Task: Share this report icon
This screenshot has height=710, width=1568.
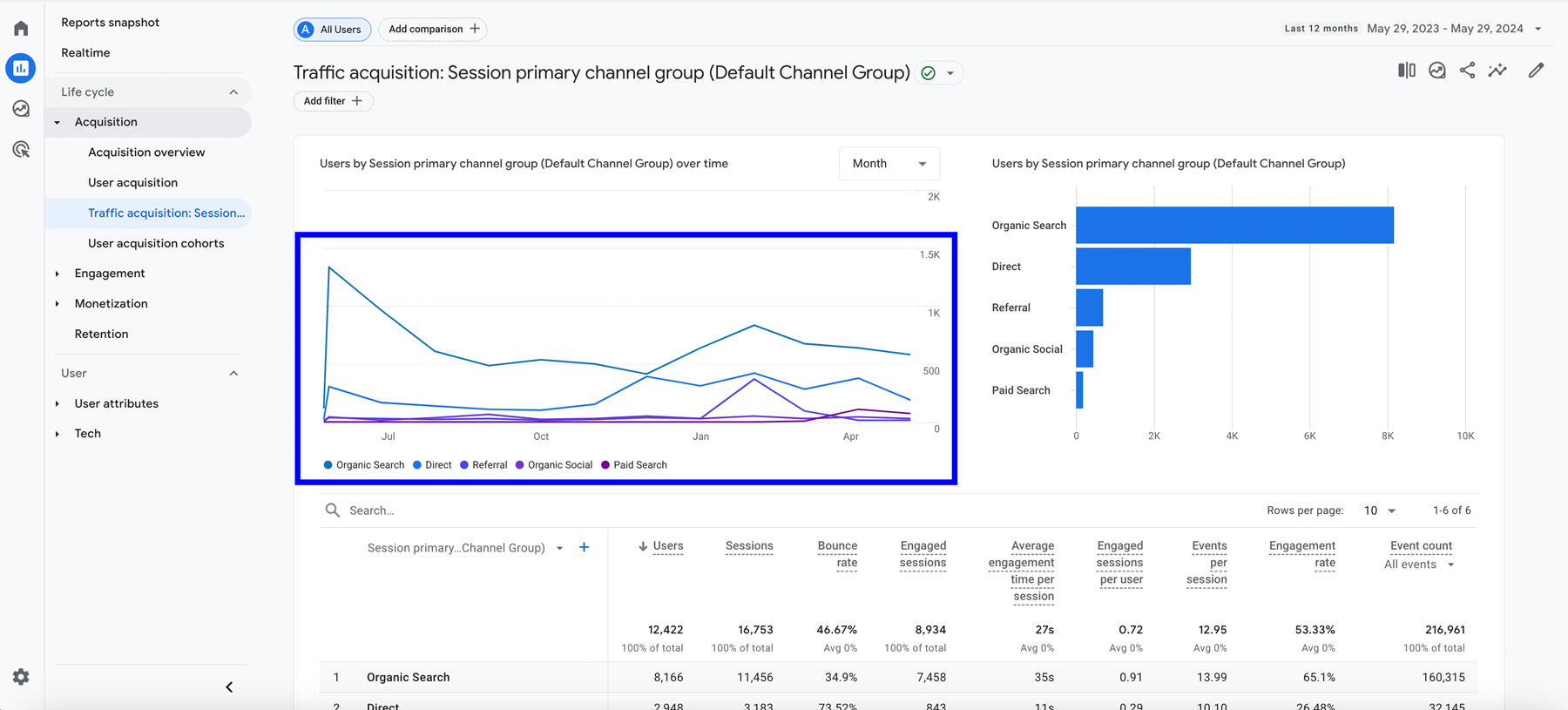Action: tap(1468, 71)
